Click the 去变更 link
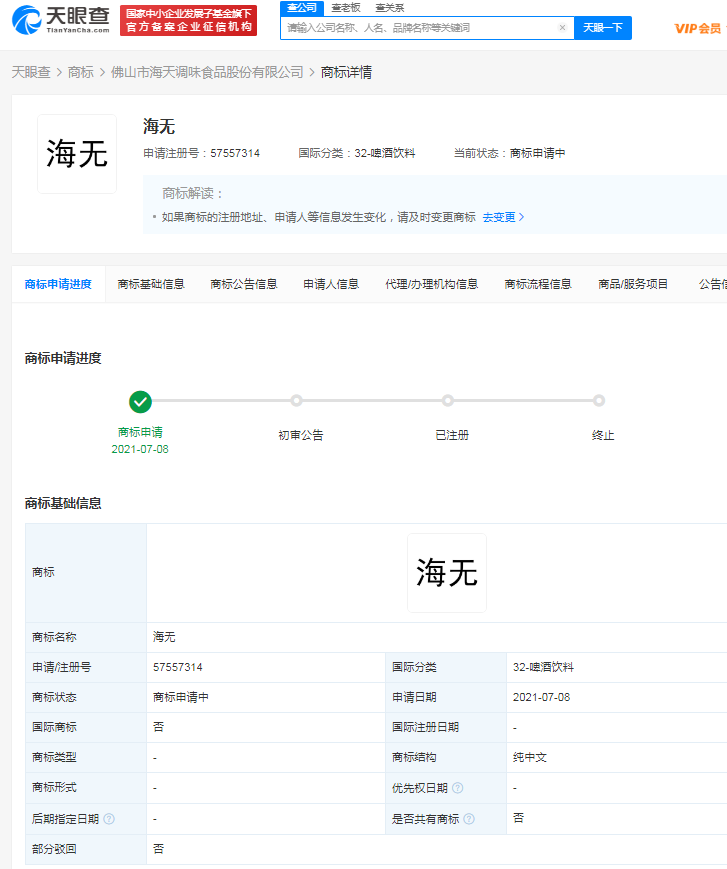727x869 pixels. tap(503, 217)
